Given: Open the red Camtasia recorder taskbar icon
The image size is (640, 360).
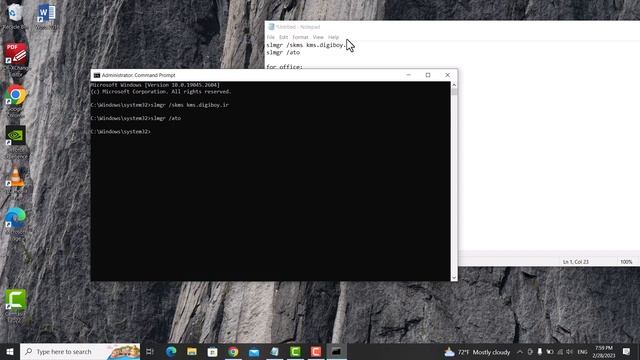Looking at the screenshot, I should click(316, 351).
